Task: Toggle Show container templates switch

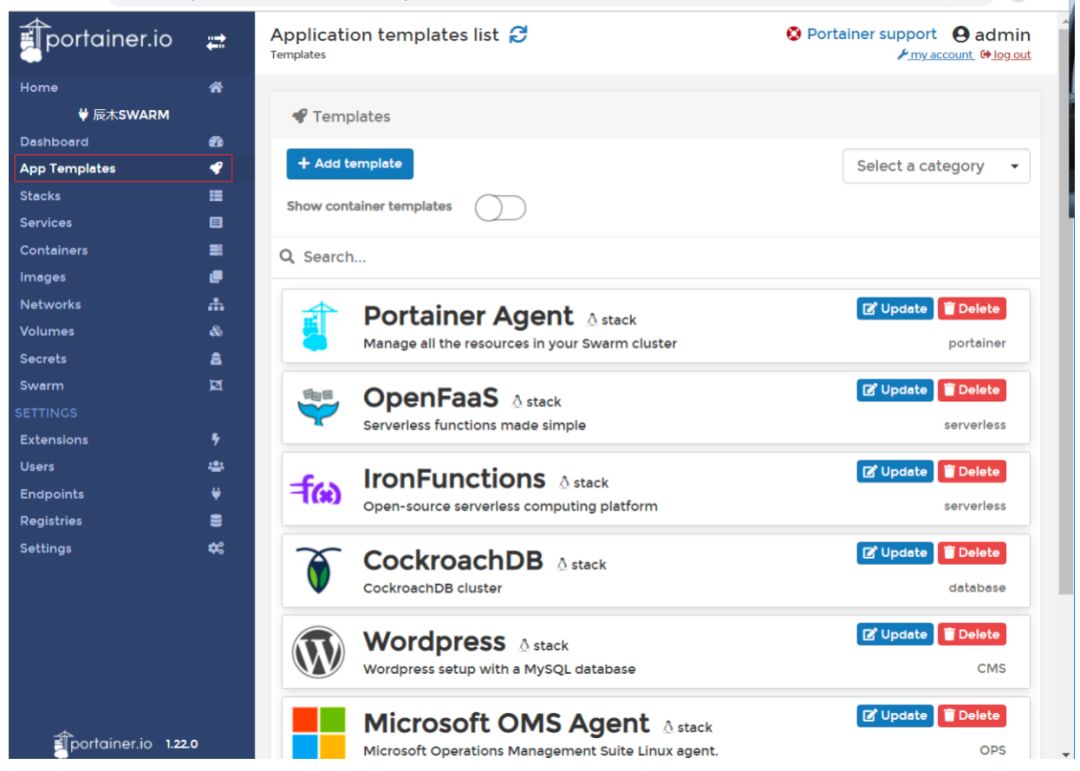Action: click(x=501, y=207)
